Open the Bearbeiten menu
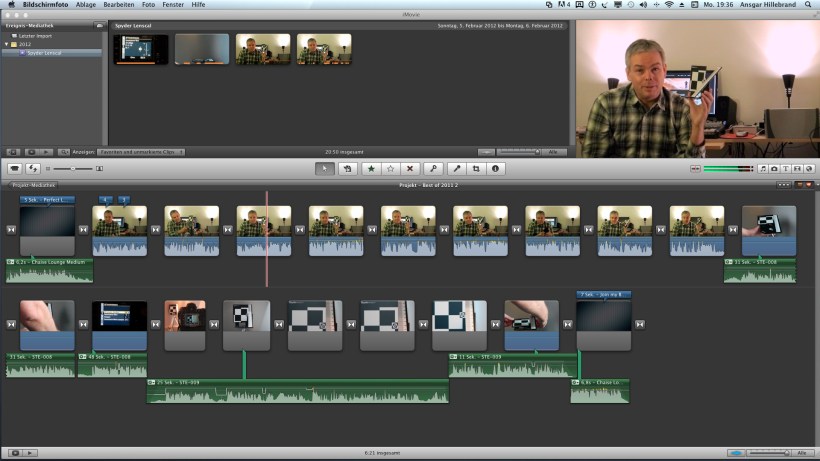The height and width of the screenshot is (461, 820). click(119, 4)
